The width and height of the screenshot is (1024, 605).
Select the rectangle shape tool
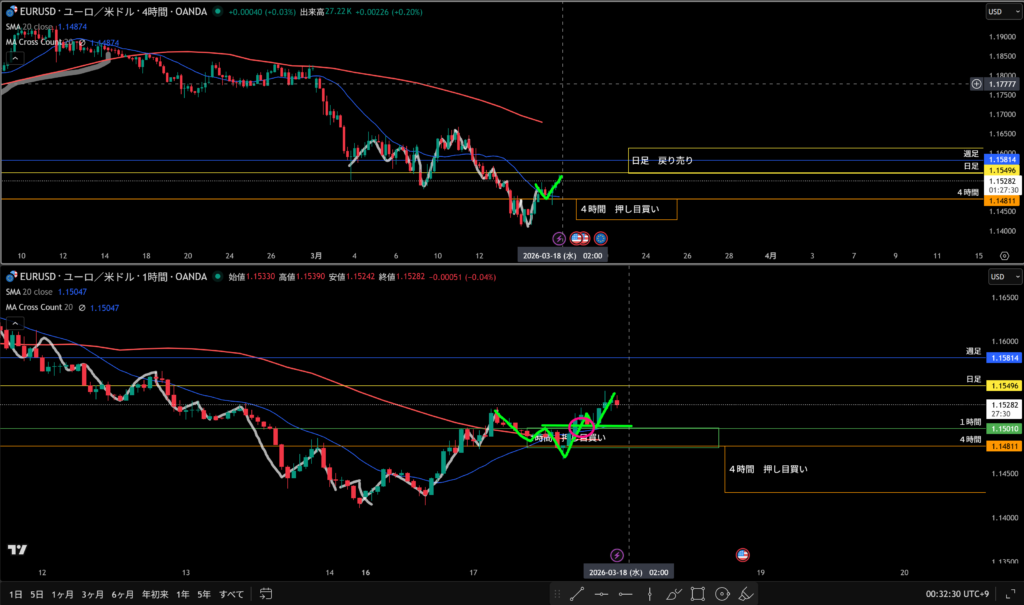tap(698, 594)
